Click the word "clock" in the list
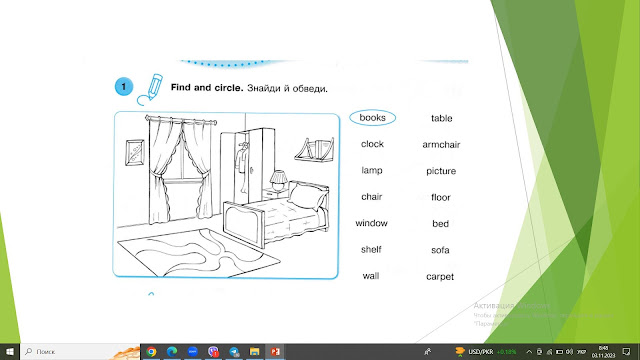 tap(372, 144)
